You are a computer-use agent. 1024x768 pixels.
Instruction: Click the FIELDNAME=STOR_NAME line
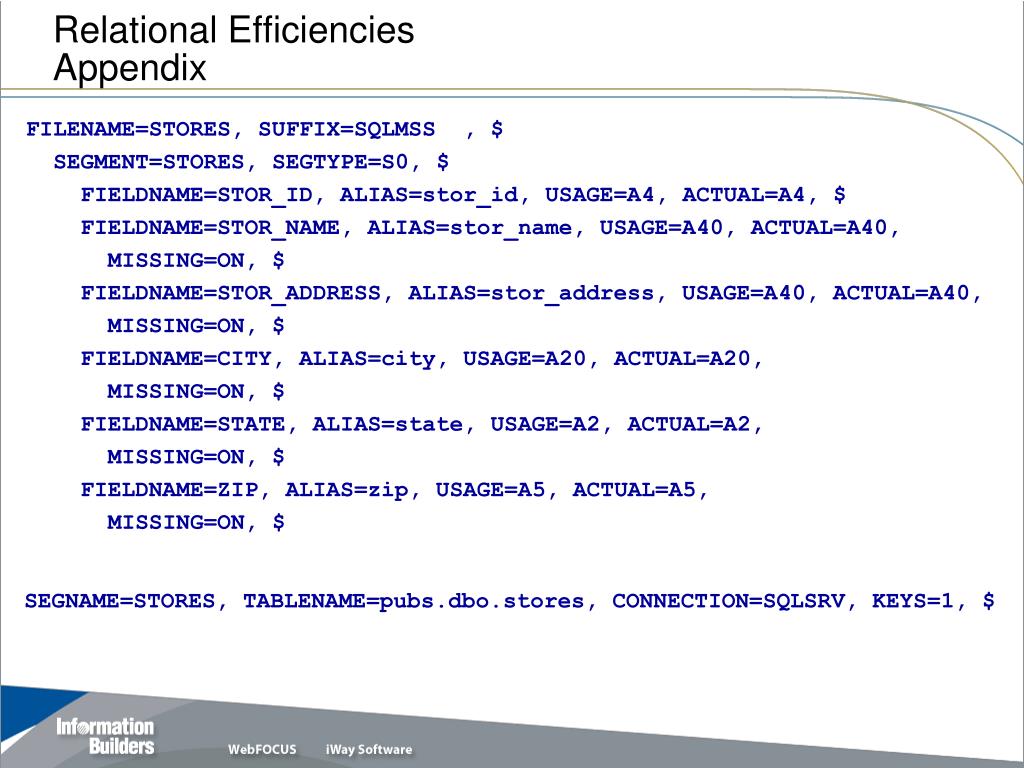(490, 228)
